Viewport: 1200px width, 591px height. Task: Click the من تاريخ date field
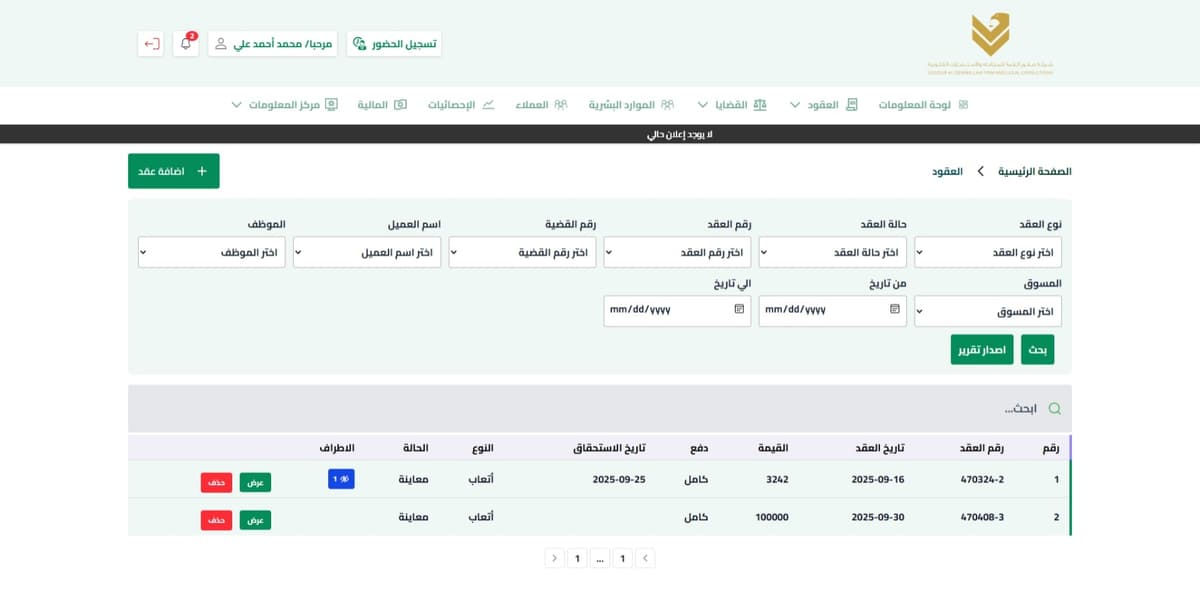pos(833,310)
